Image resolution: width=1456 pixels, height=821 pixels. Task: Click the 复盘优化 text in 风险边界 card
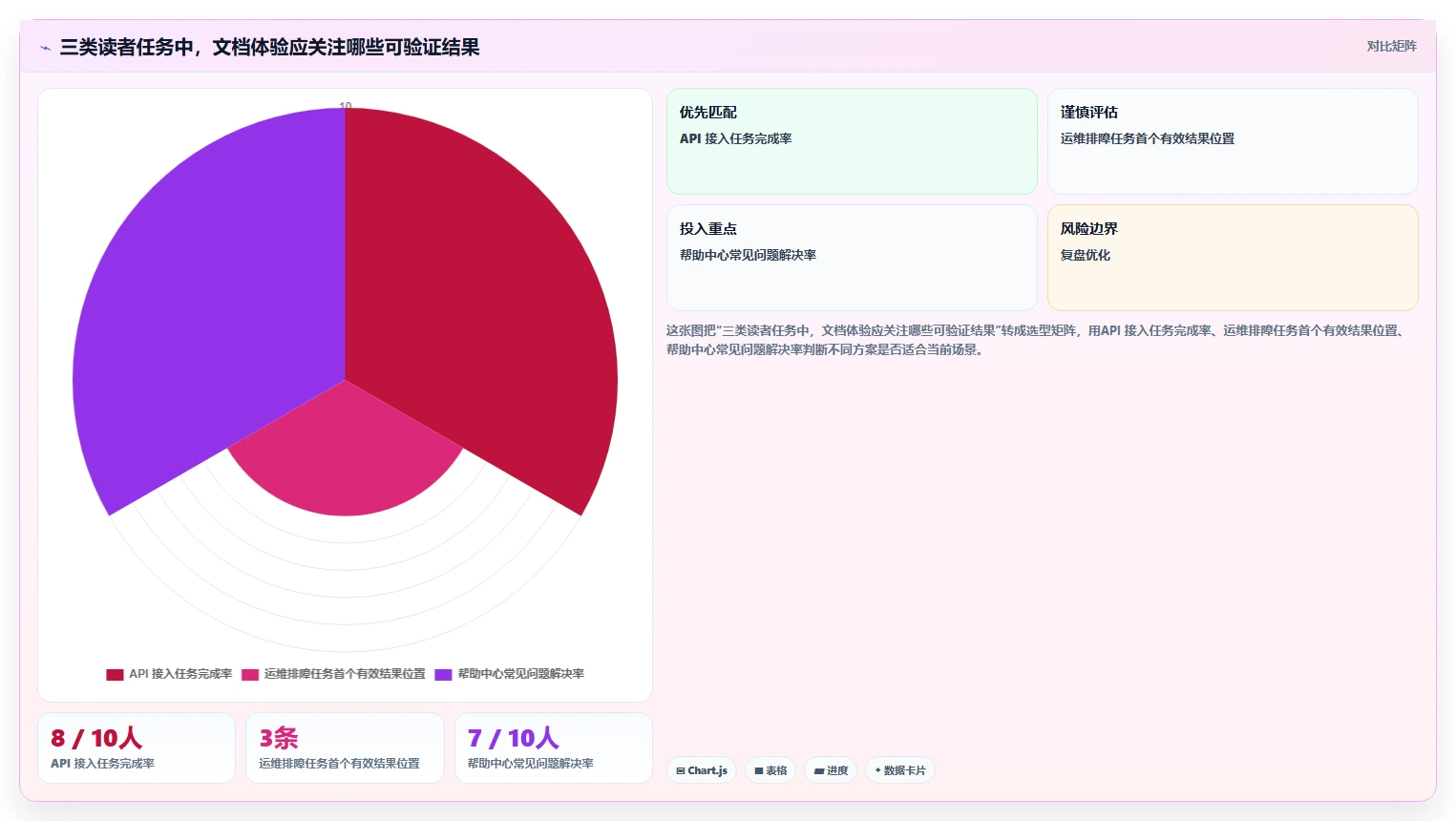[1086, 255]
